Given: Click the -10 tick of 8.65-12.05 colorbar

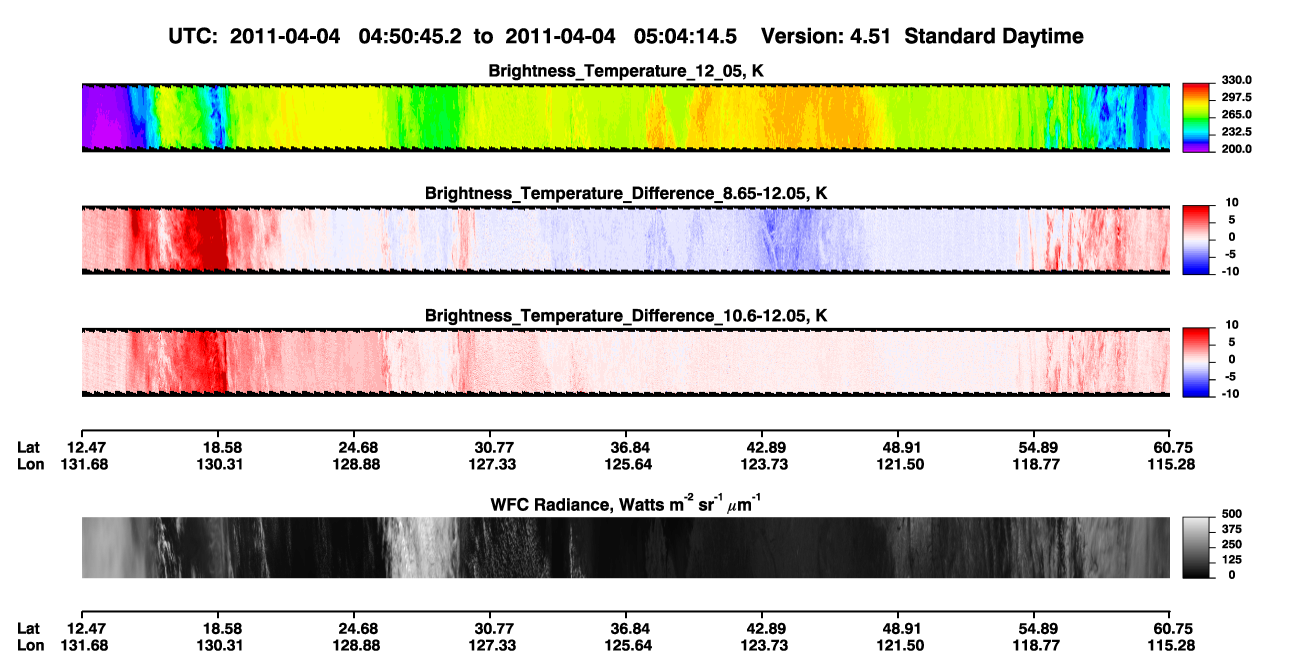Looking at the screenshot, I should (1231, 271).
